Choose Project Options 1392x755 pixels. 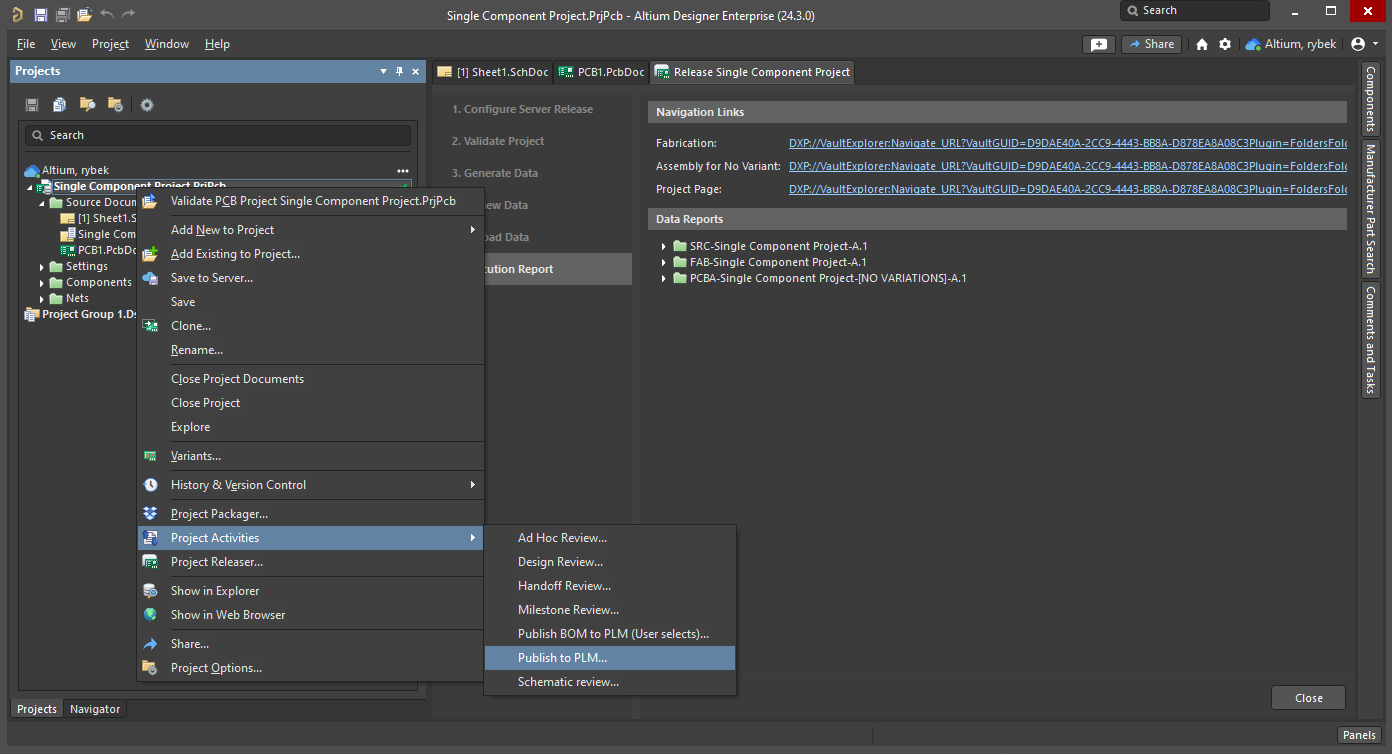[x=311, y=668]
